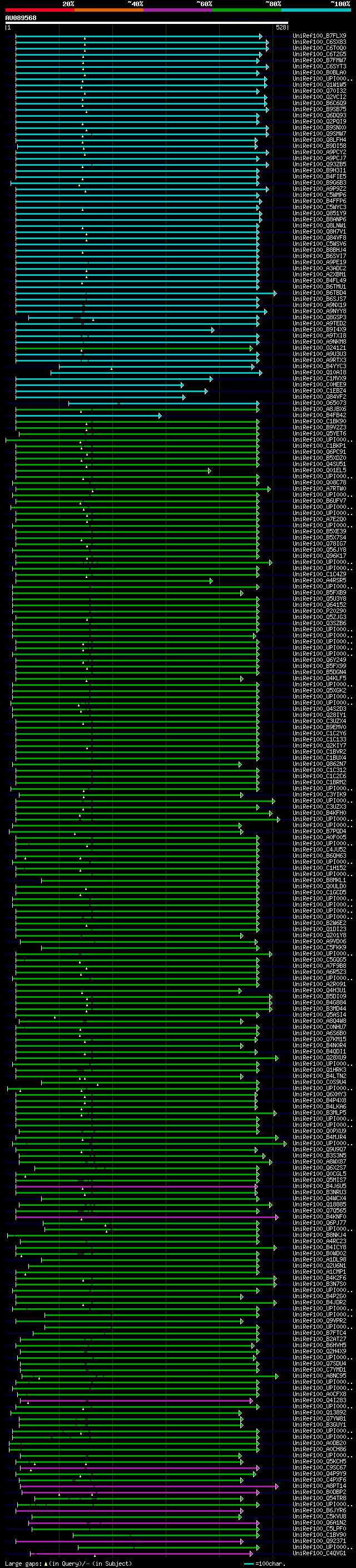Screen dimensions: 356x1568
Task: Click the white query sequence bar
Action: 147,22
